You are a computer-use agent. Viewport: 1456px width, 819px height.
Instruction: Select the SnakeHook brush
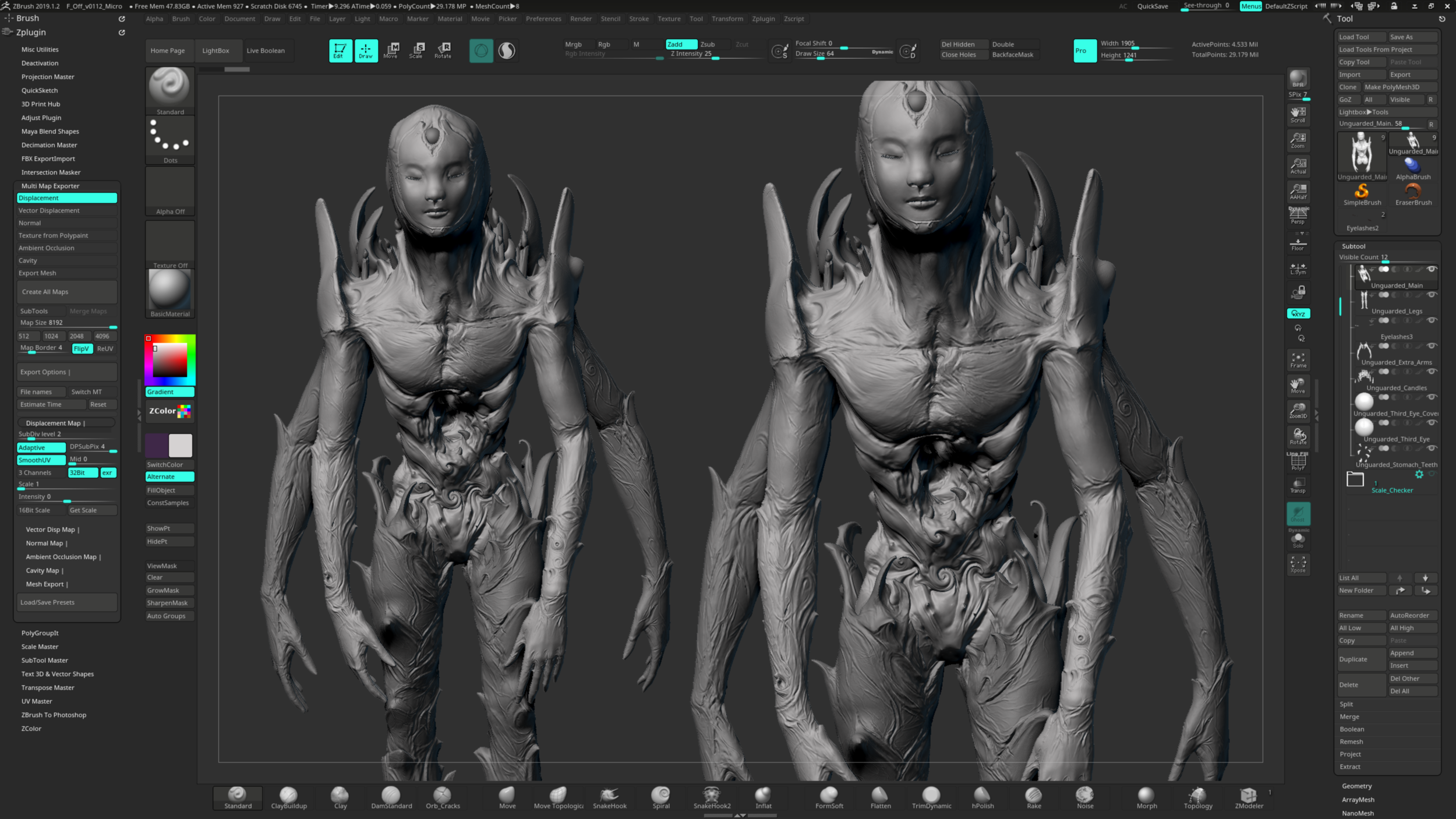tap(609, 797)
